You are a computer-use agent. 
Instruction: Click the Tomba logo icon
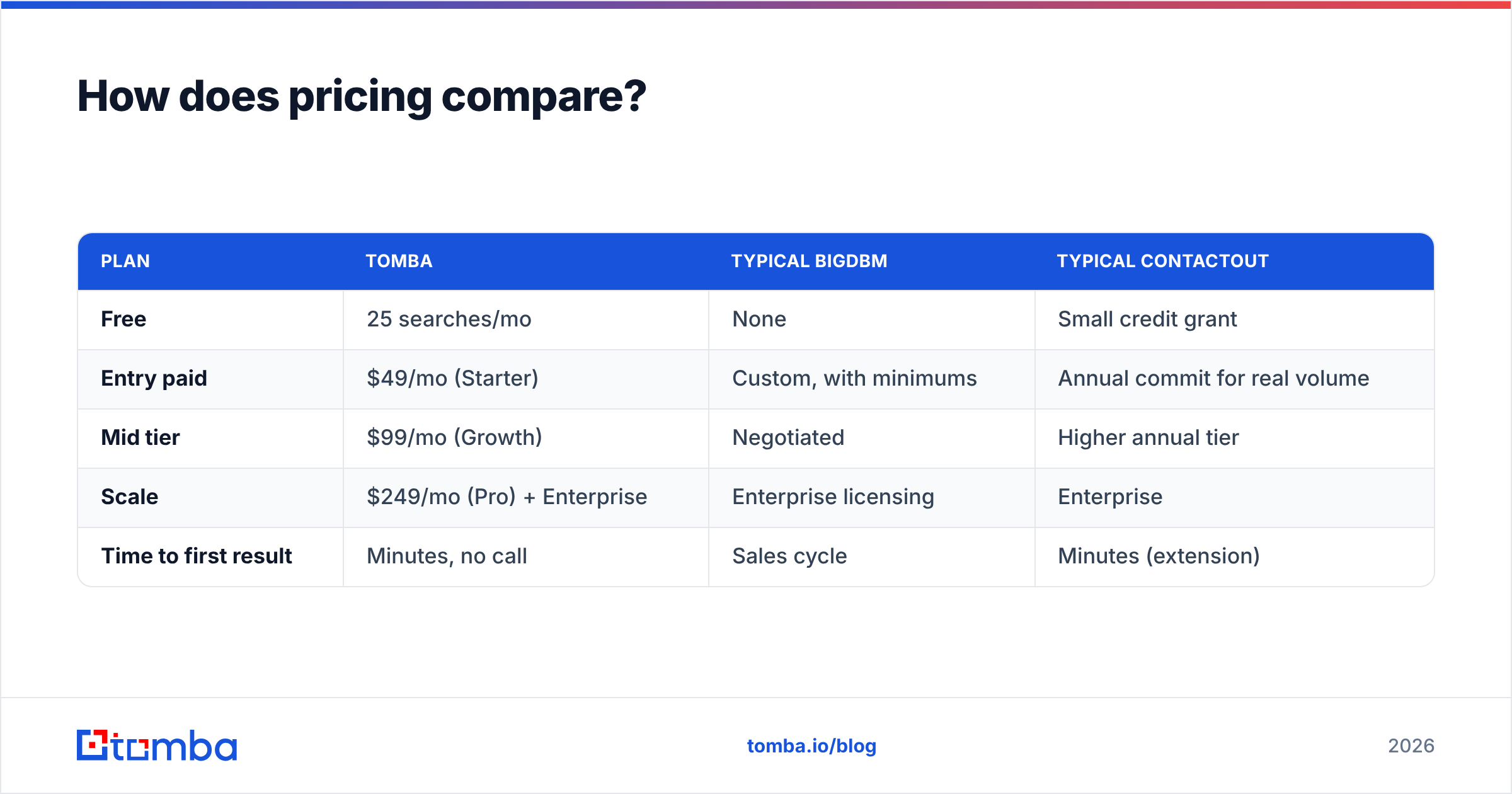[157, 745]
